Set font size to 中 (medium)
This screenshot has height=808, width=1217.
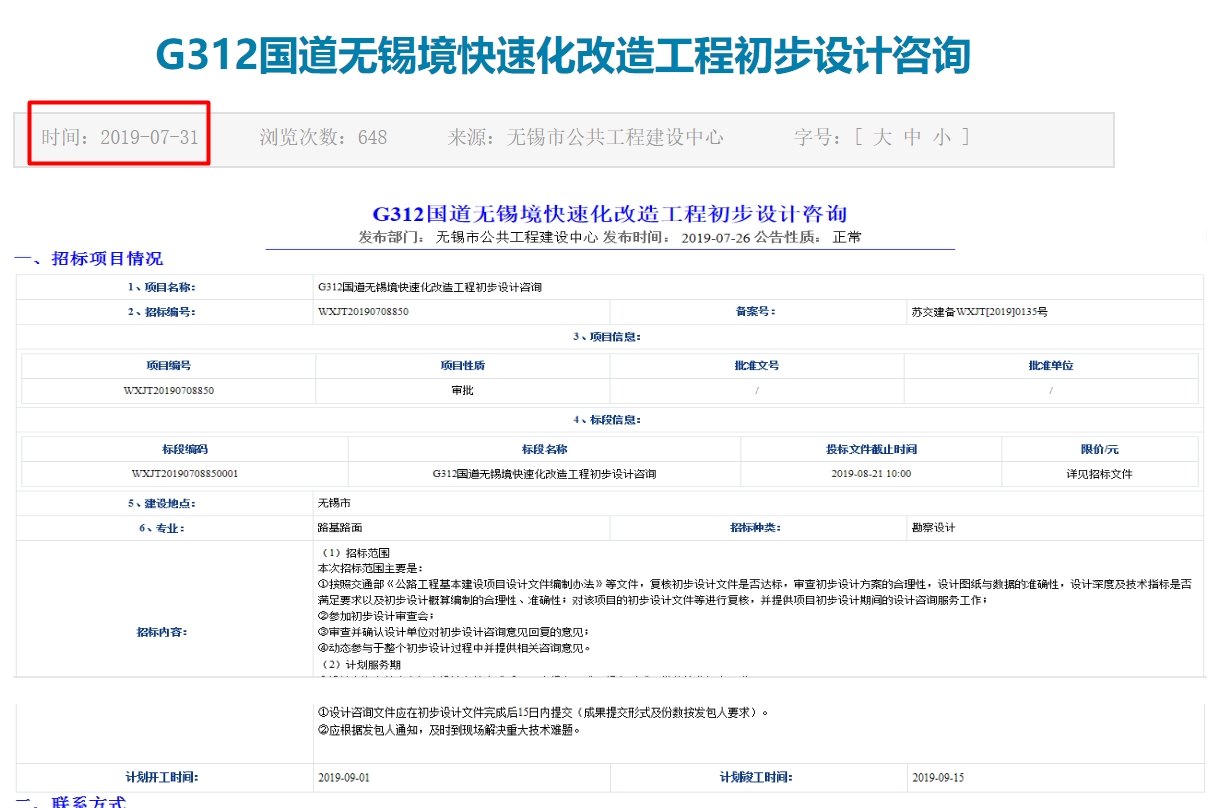(x=912, y=138)
